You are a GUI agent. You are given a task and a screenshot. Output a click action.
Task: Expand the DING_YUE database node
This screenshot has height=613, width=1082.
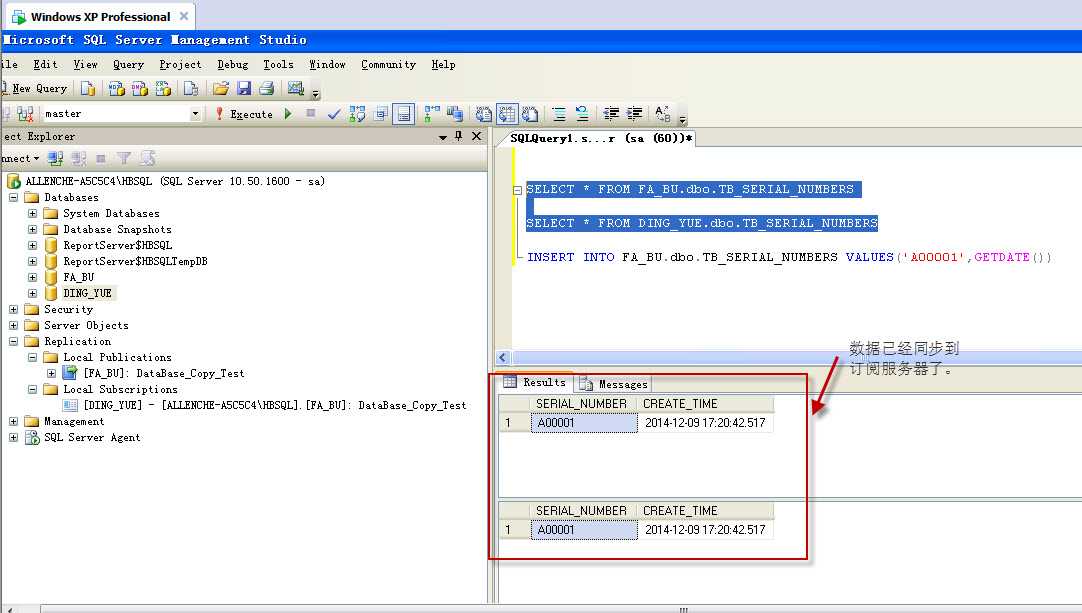tap(32, 293)
